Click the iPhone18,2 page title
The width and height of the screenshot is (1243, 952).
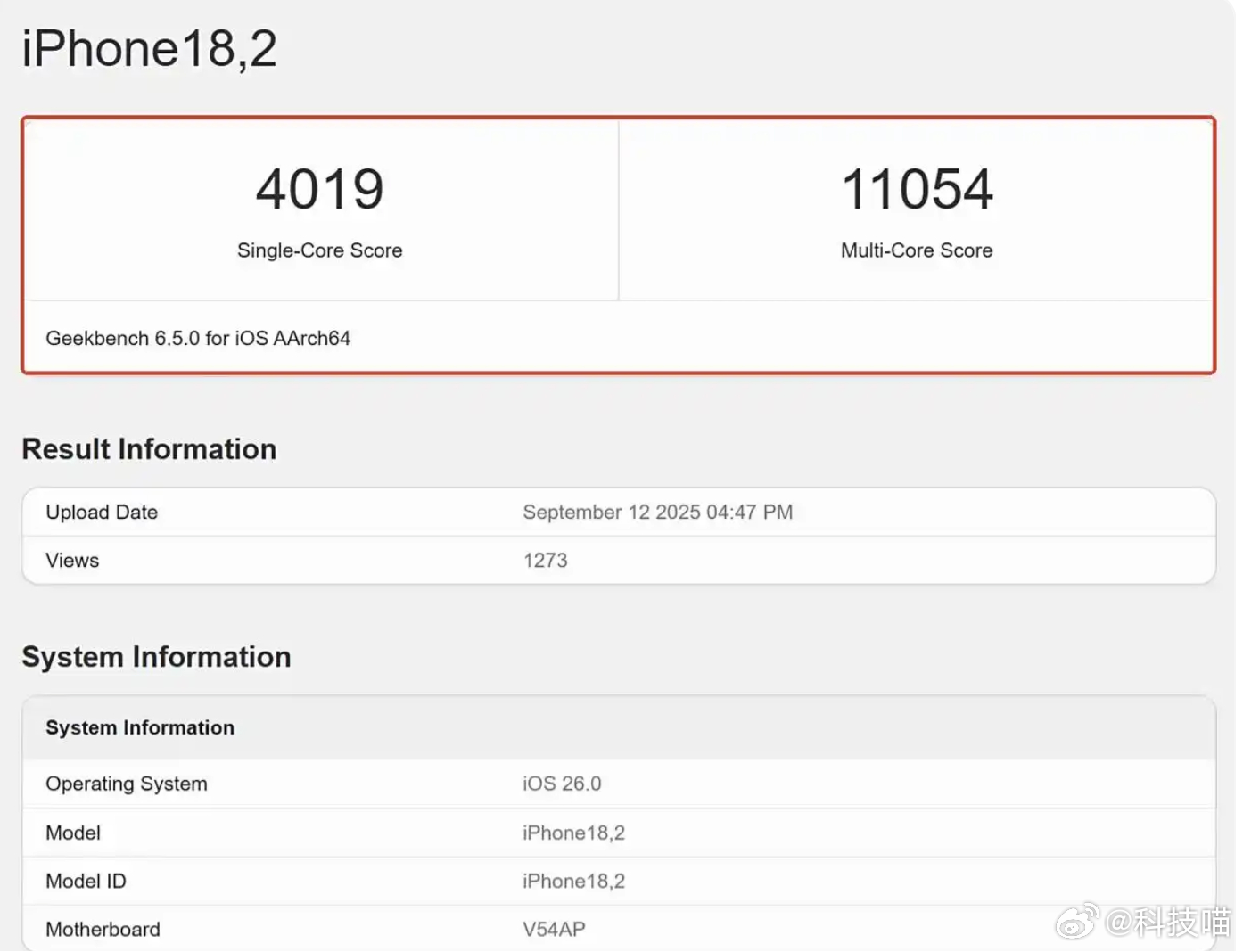tap(149, 48)
